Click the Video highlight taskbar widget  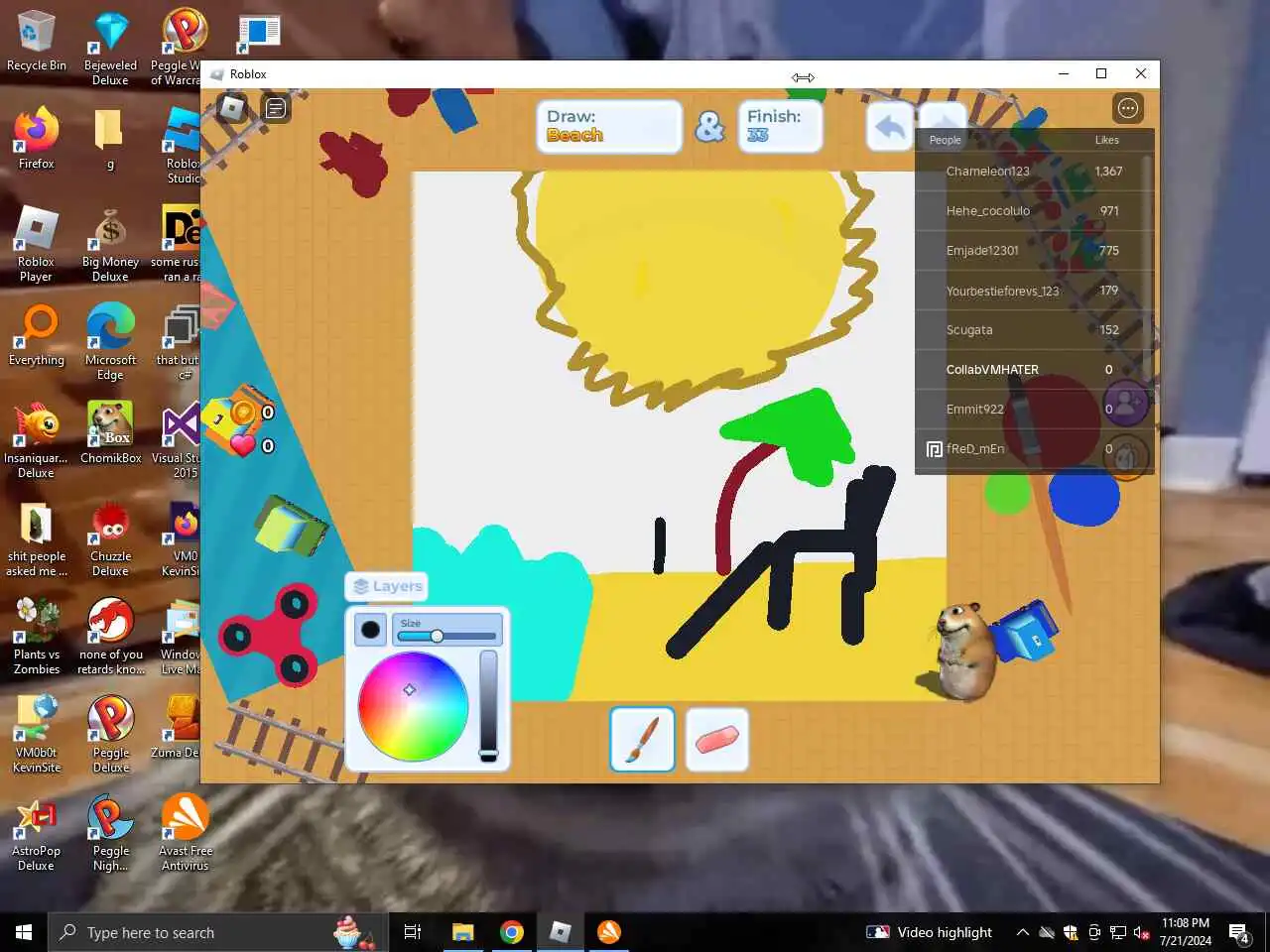pyautogui.click(x=930, y=932)
